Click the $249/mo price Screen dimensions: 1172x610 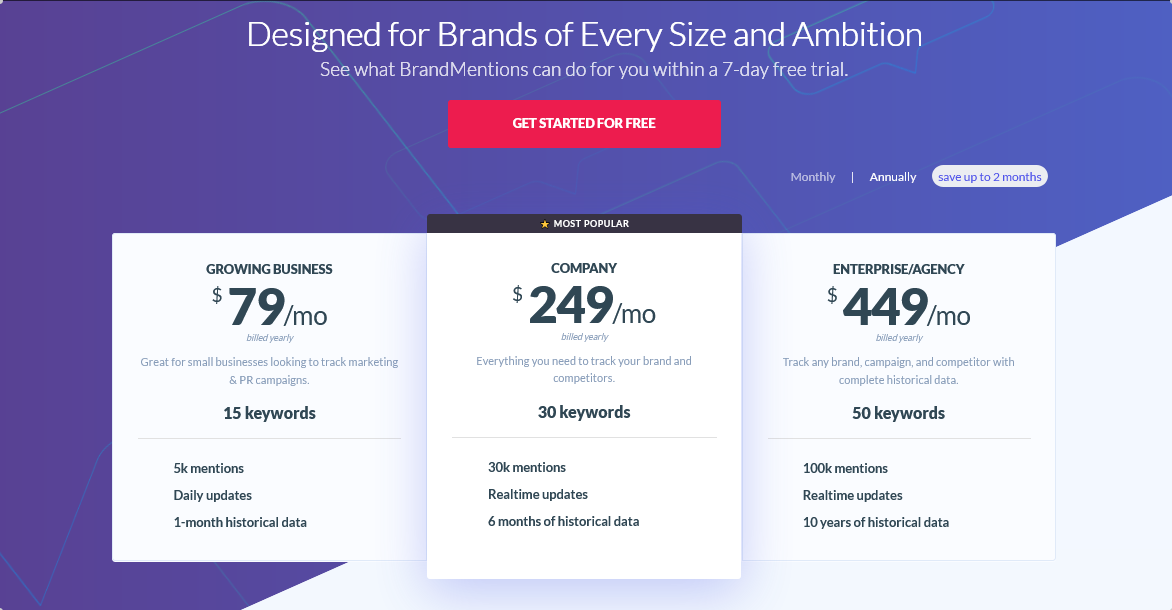584,306
